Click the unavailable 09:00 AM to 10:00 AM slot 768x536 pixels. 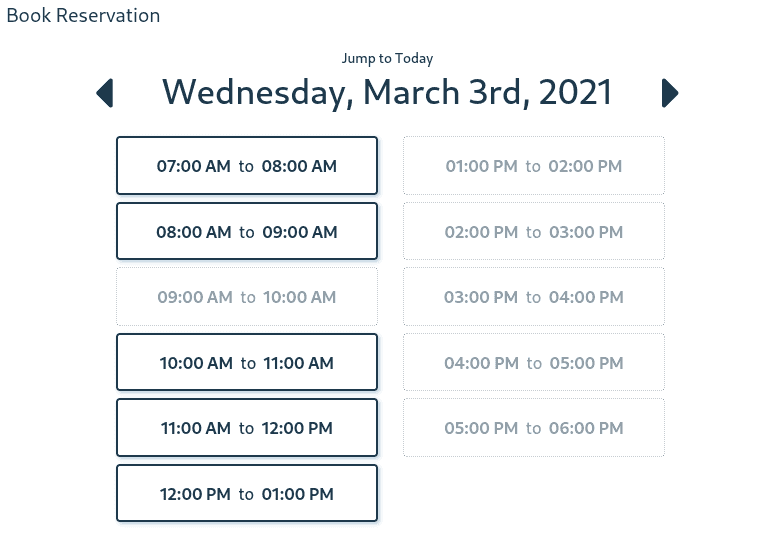pyautogui.click(x=247, y=297)
